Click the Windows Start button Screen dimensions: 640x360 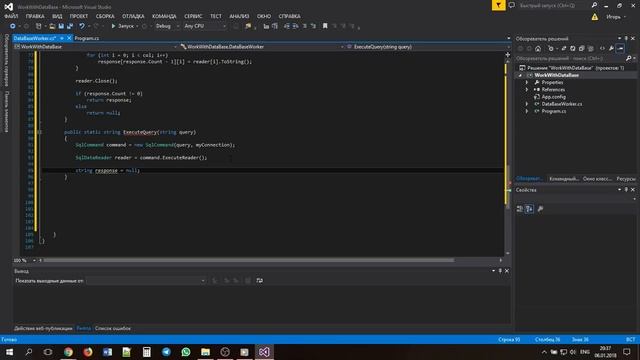[x=9, y=352]
